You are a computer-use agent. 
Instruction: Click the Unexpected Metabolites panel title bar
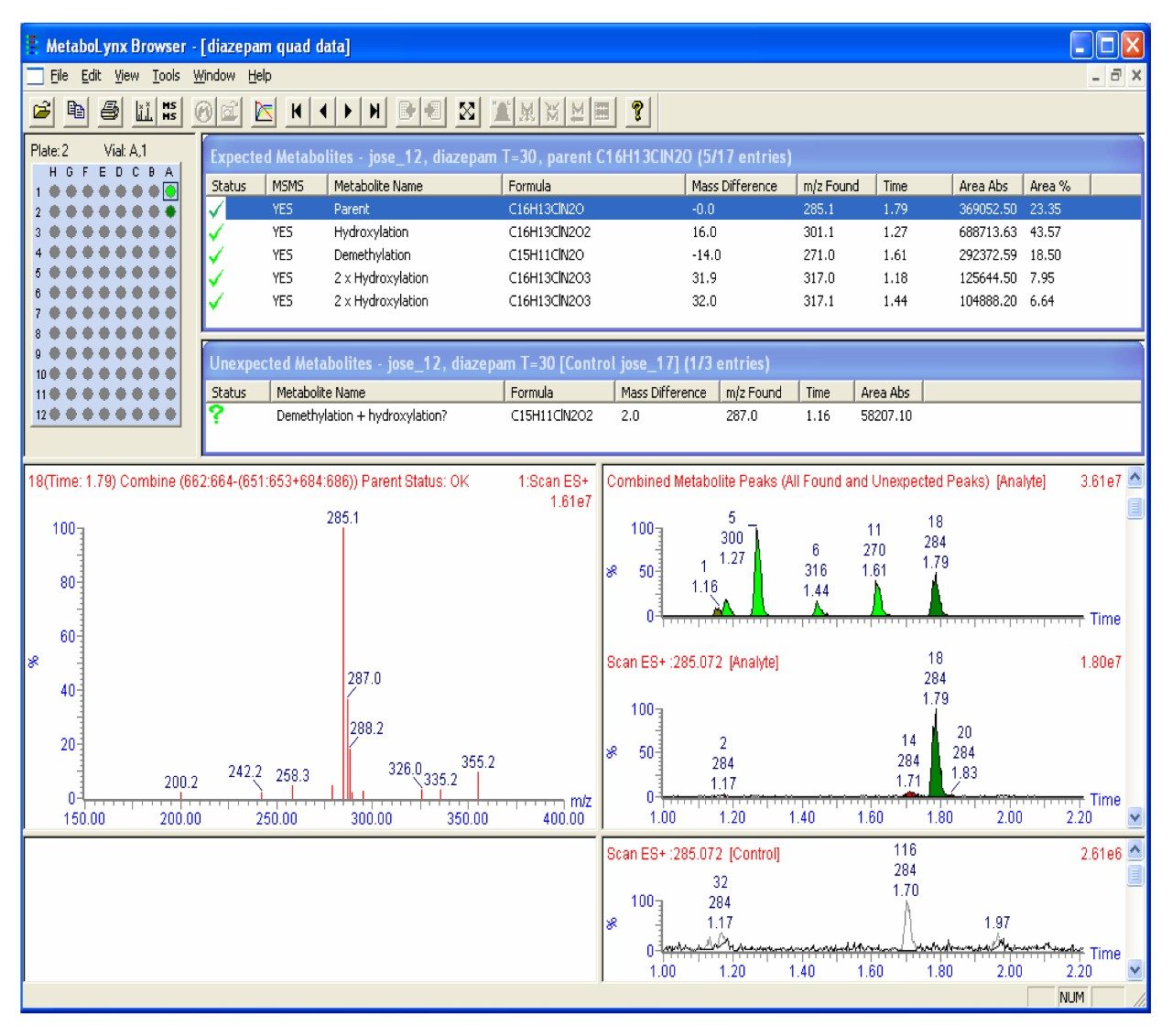pos(673,363)
